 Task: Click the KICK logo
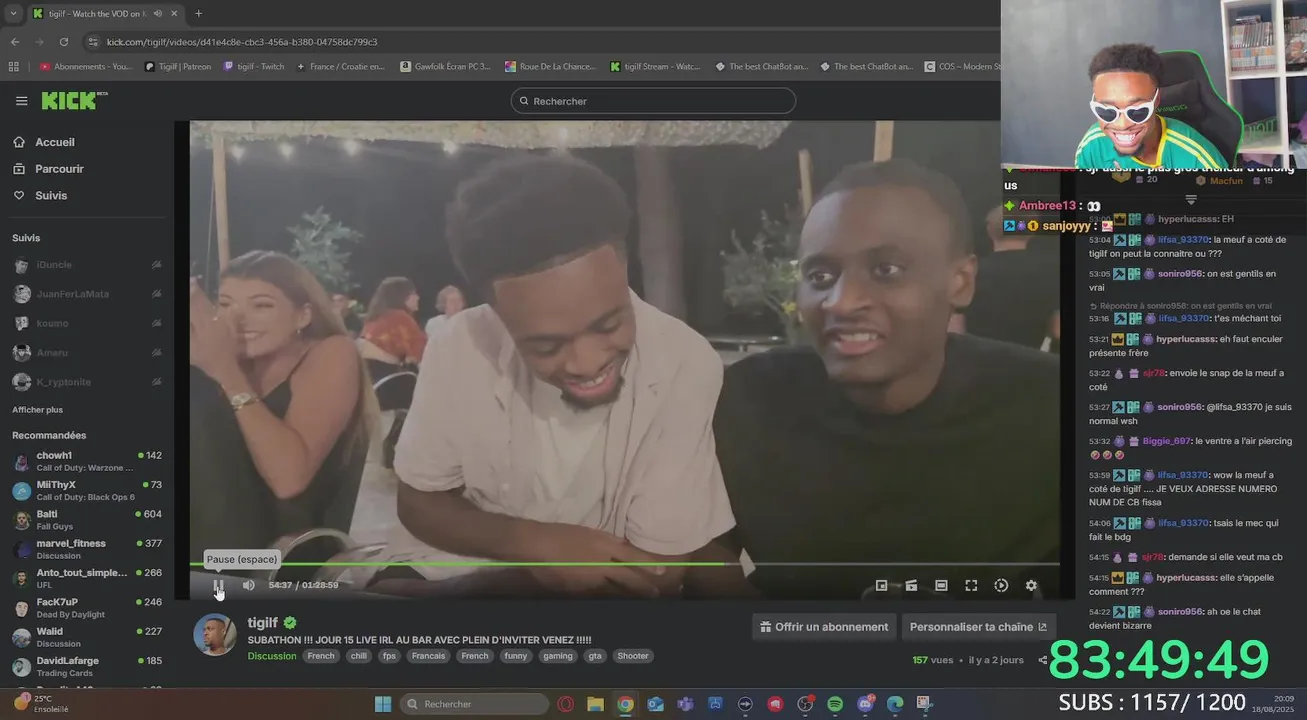coord(74,101)
